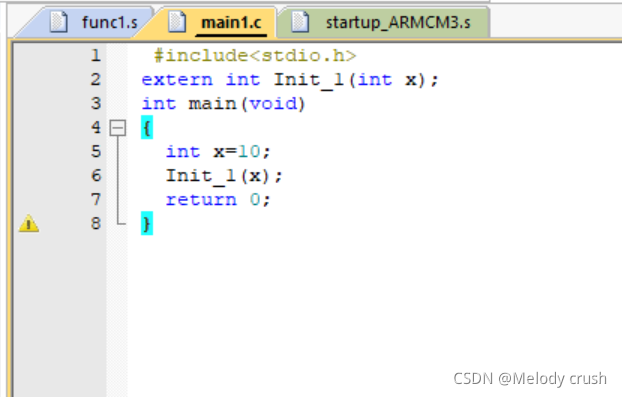This screenshot has width=622, height=397.
Task: Click the 'Init_1(x);' call on line 6
Action: point(224,176)
